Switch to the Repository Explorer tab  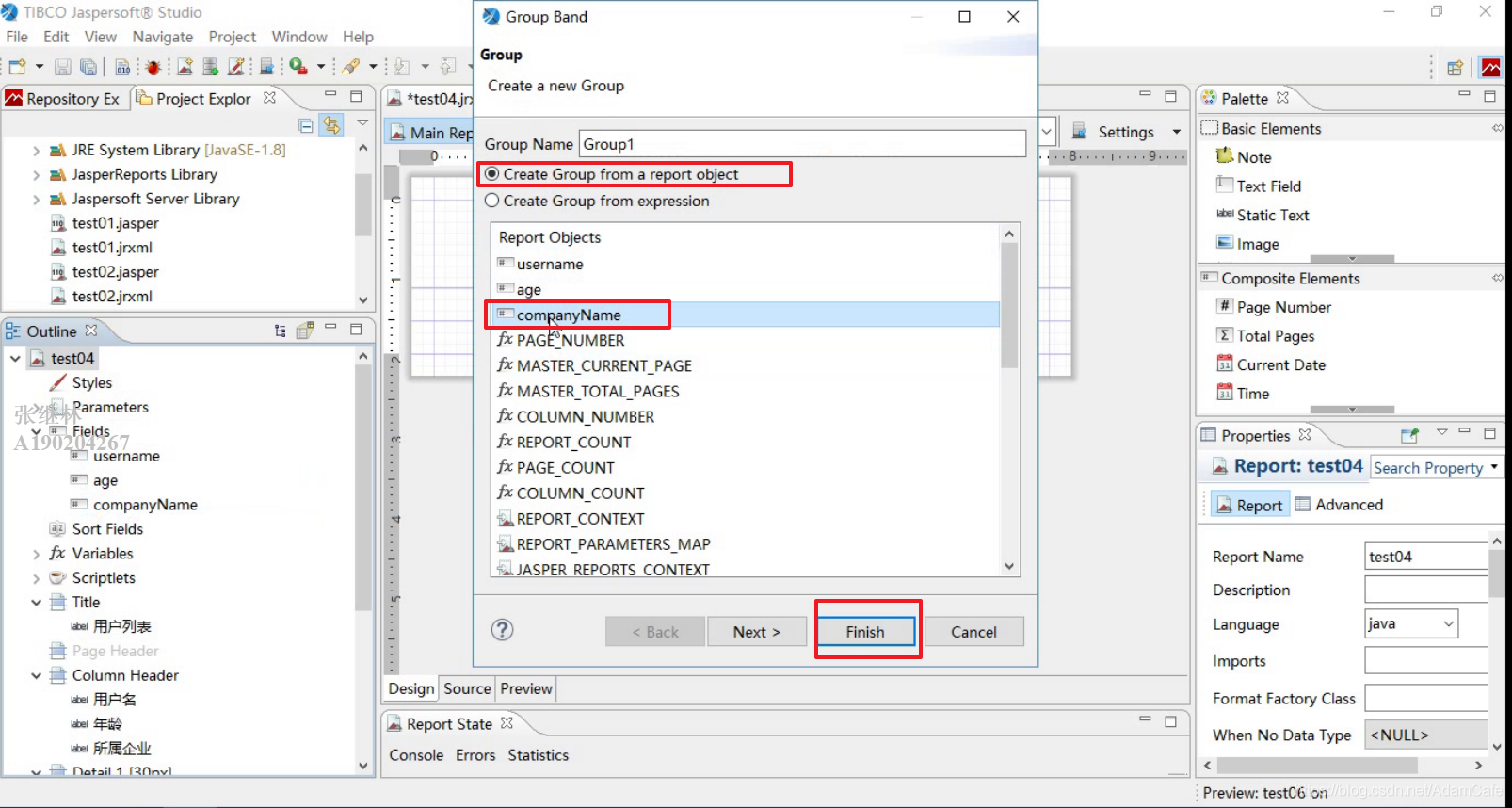[x=64, y=98]
